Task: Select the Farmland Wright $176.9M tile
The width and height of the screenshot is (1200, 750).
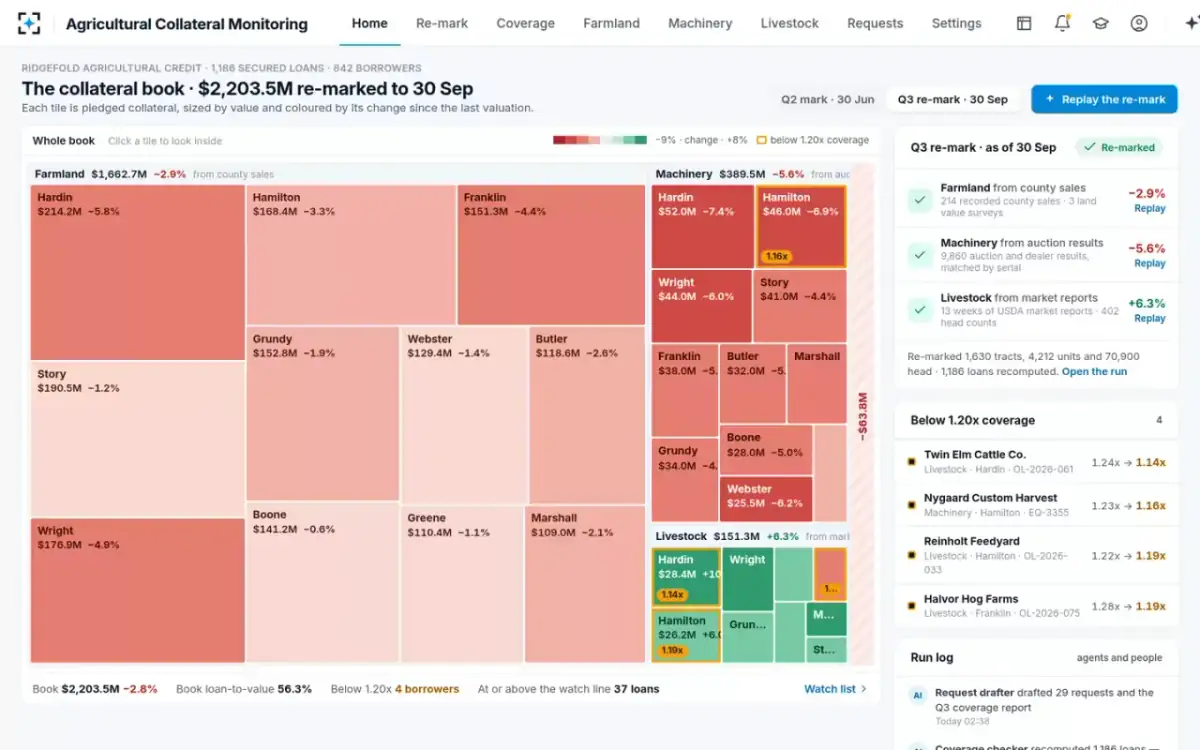Action: coord(137,590)
